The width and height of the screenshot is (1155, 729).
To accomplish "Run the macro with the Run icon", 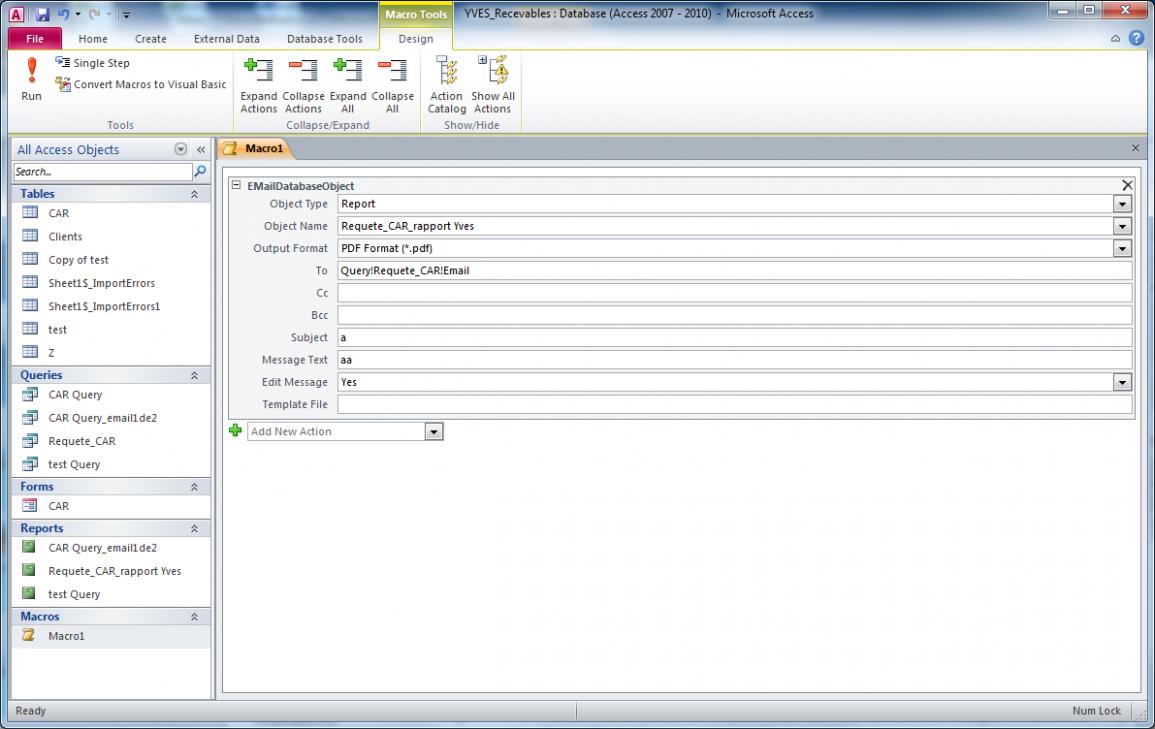I will coord(31,79).
